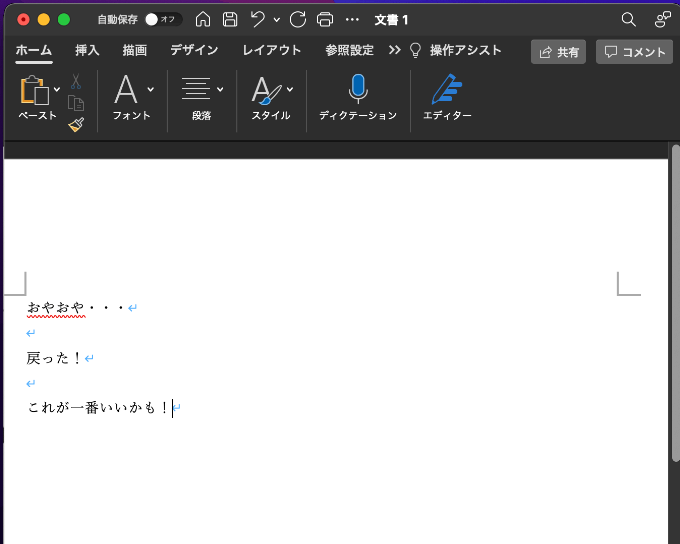Switch to the Insert (挿入) tab
680x544 pixels.
87,50
